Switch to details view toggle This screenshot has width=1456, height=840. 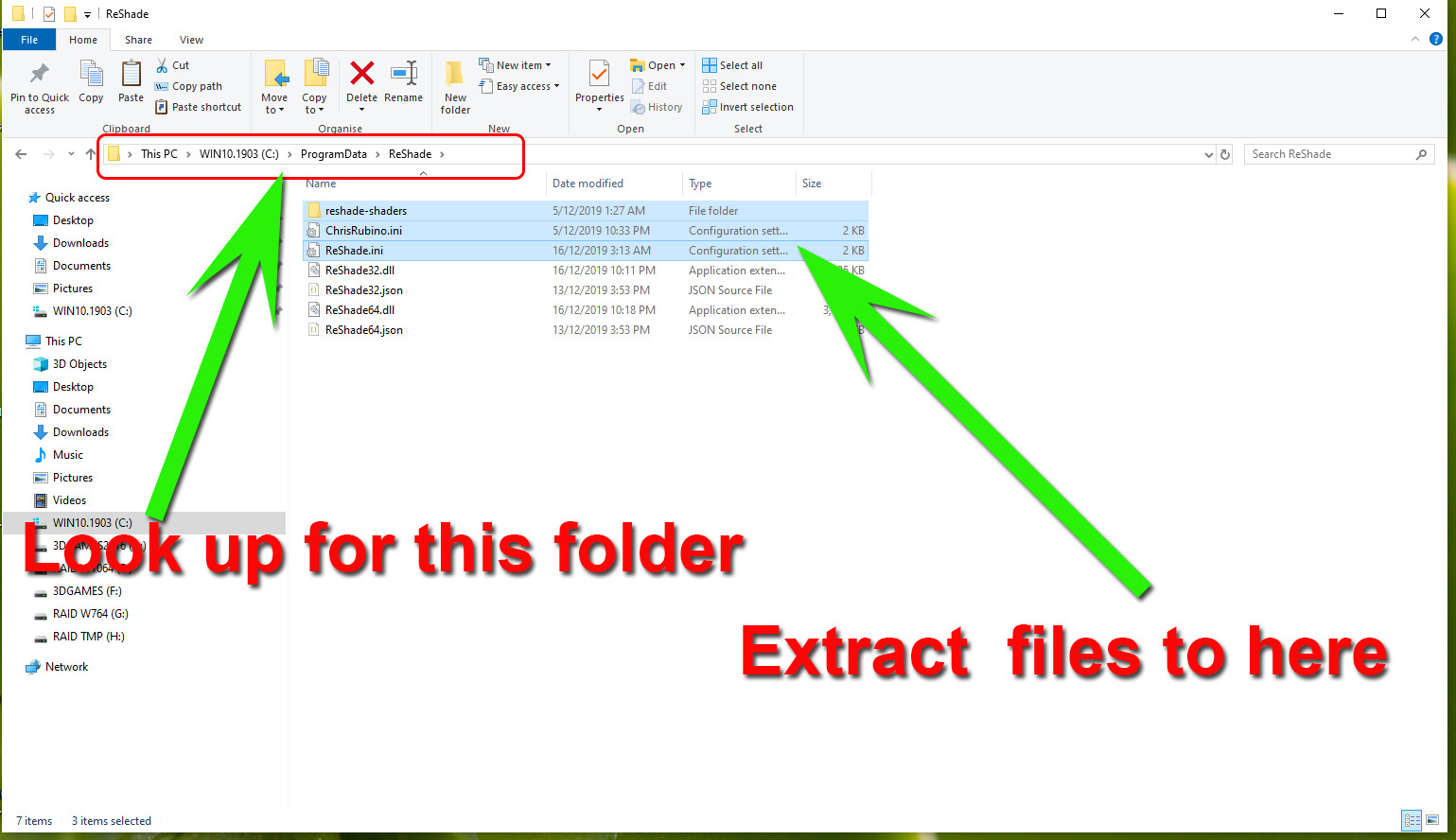coord(1412,820)
